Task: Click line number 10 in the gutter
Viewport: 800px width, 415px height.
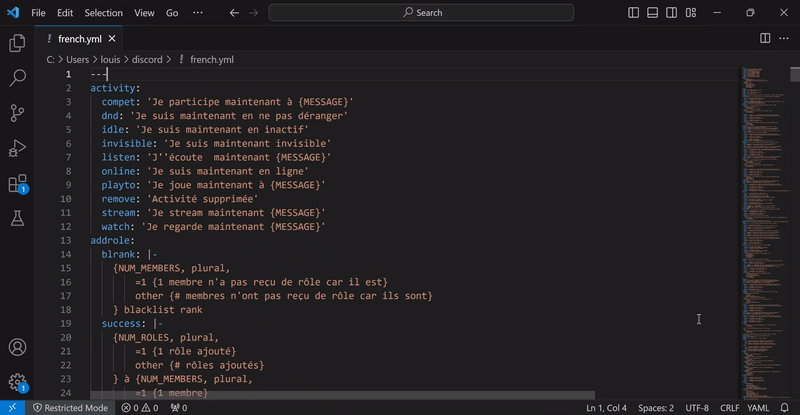Action: tap(66, 199)
